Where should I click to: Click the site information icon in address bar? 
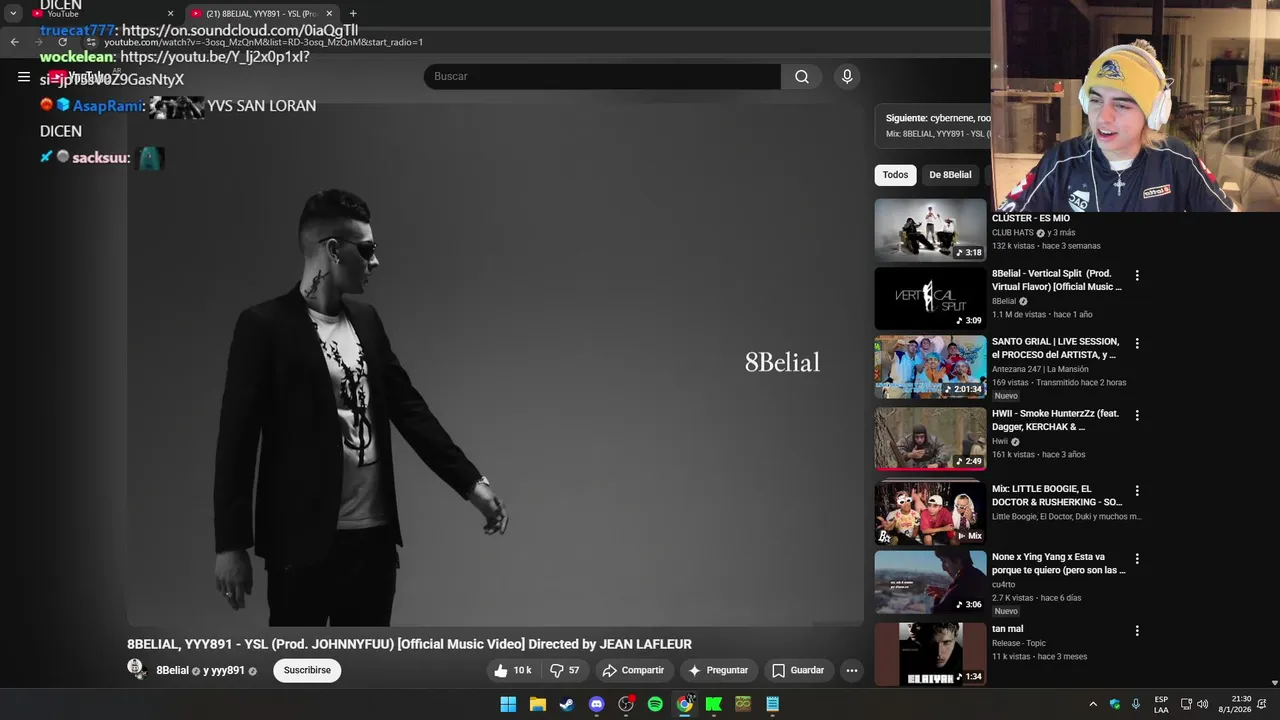pos(91,42)
